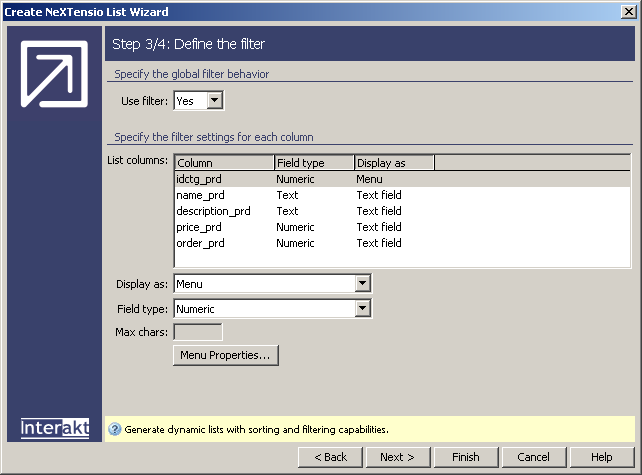The width and height of the screenshot is (642, 475).
Task: Click the Max chars input field
Action: tap(198, 332)
